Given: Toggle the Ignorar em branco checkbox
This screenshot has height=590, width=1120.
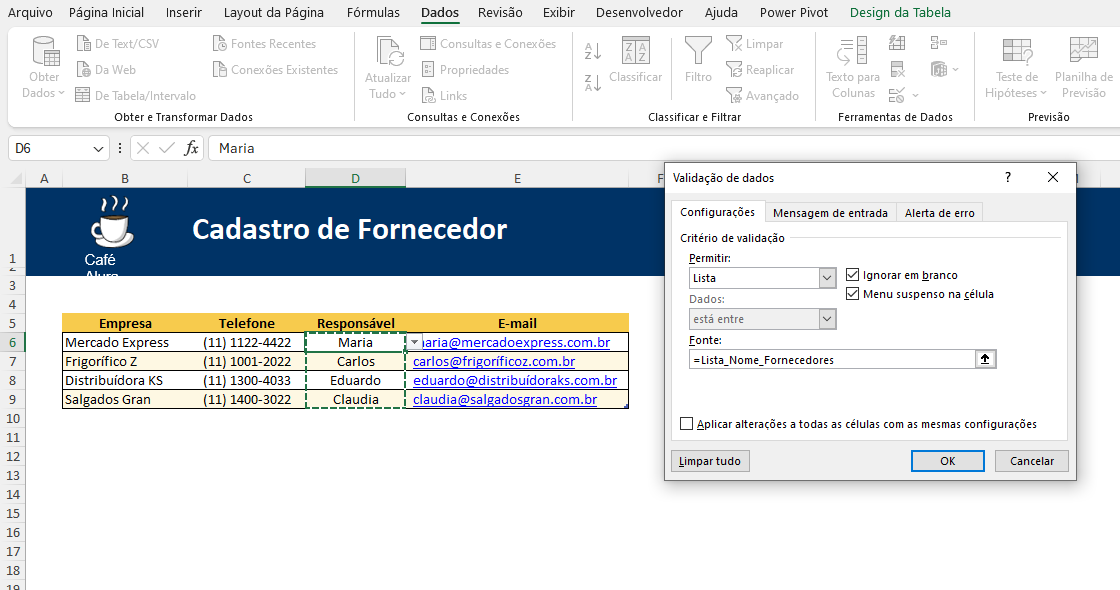Looking at the screenshot, I should point(852,275).
